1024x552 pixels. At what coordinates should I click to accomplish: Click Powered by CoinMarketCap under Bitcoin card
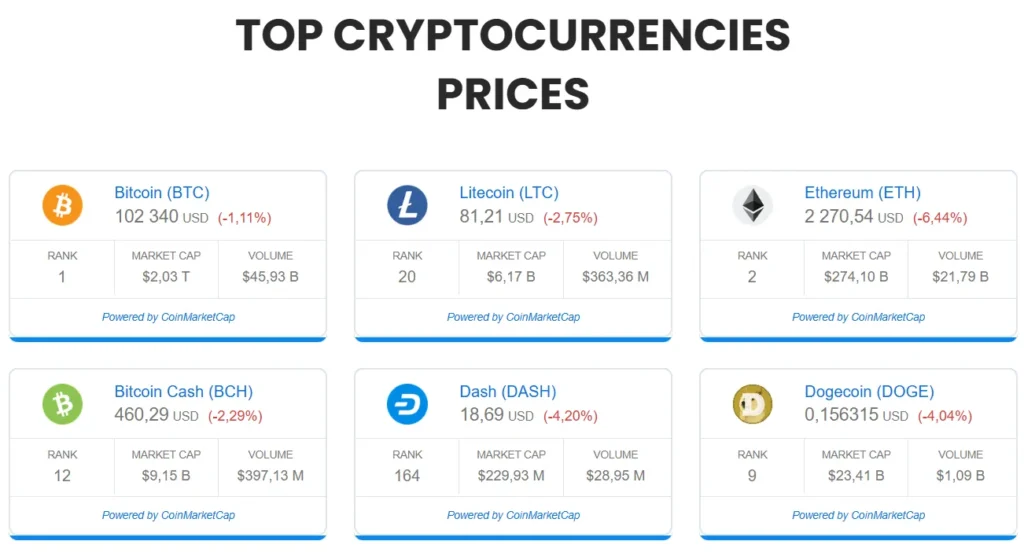pyautogui.click(x=168, y=317)
